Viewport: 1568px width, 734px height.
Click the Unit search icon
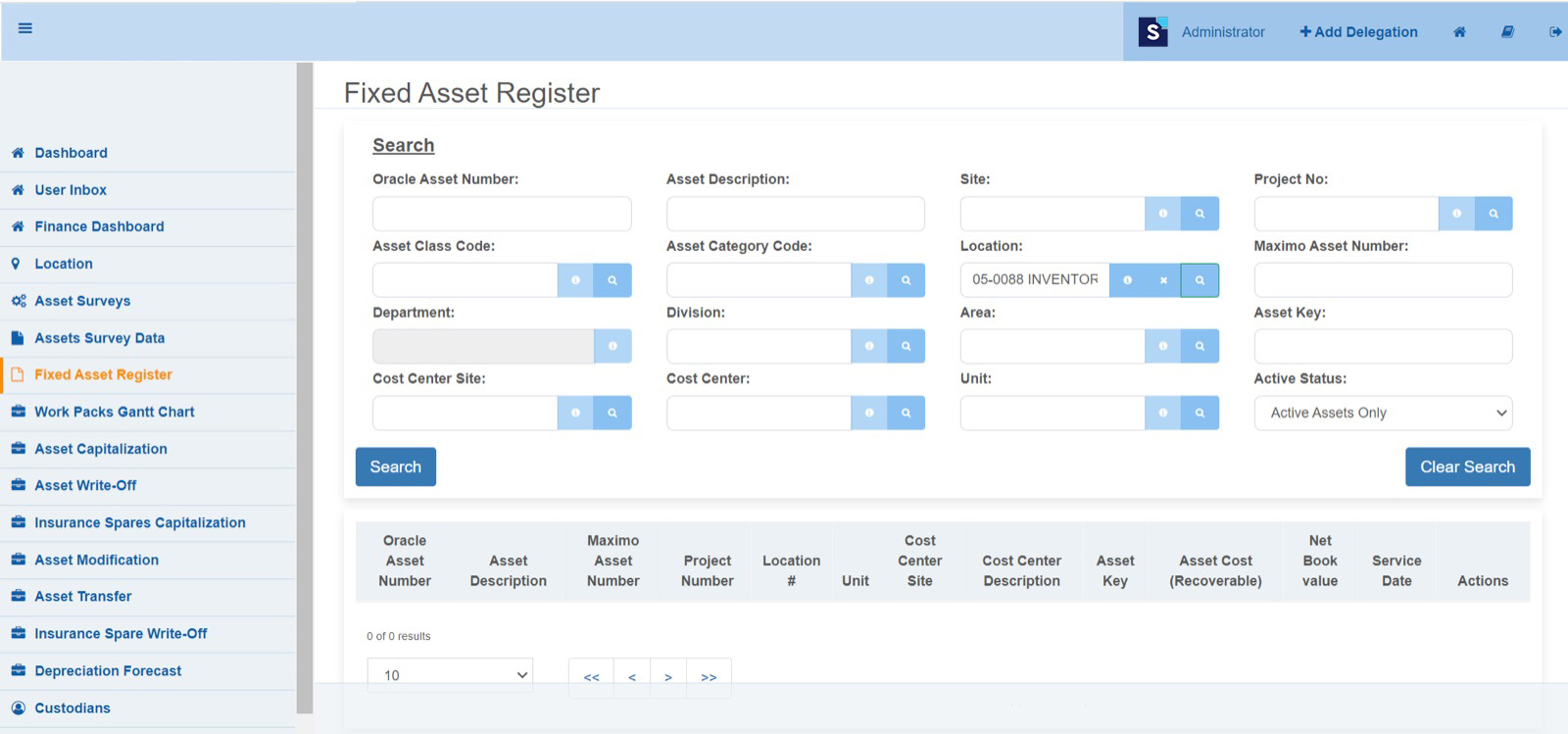click(x=1200, y=413)
